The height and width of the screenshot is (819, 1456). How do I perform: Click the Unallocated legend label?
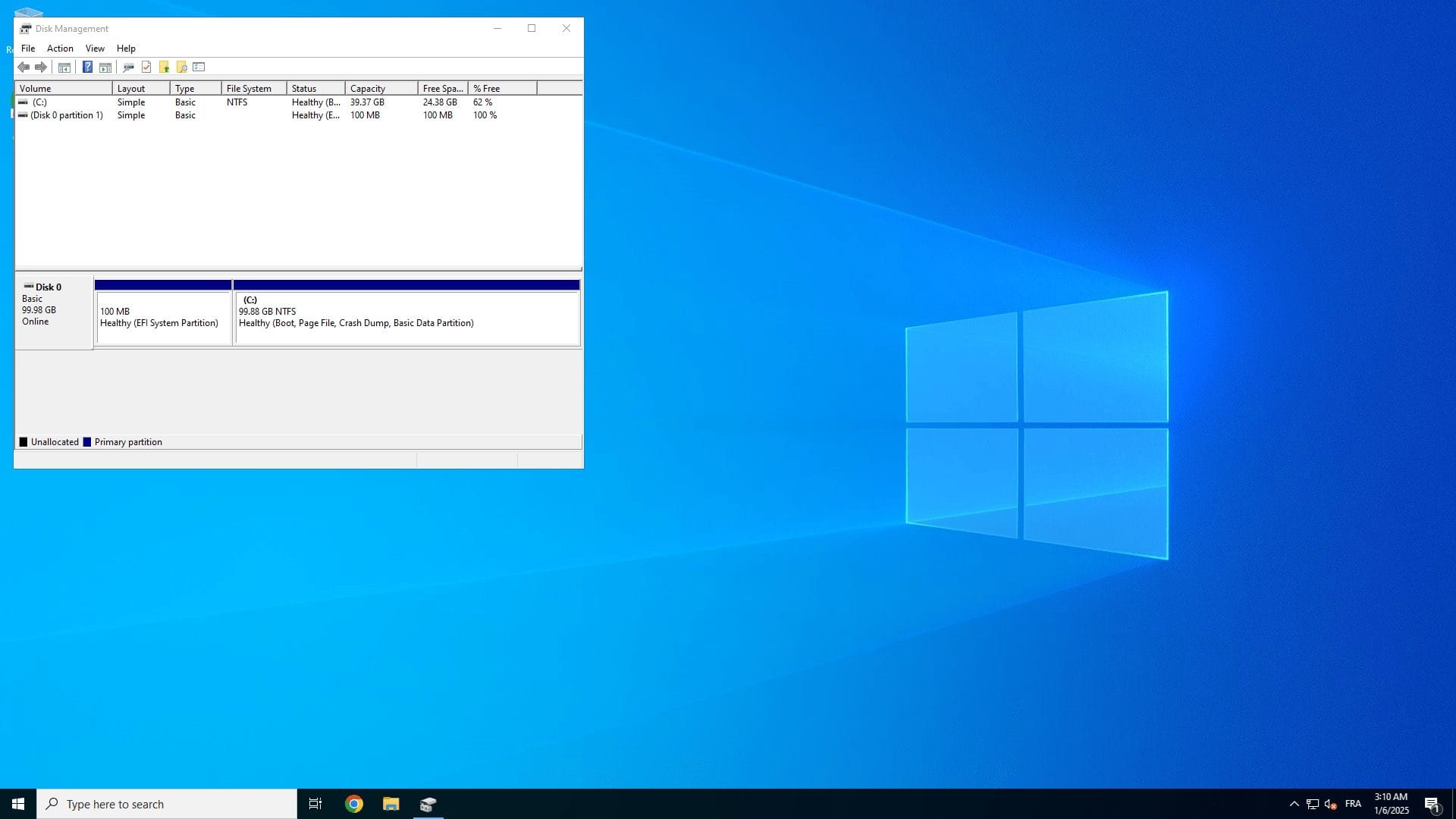[x=55, y=442]
